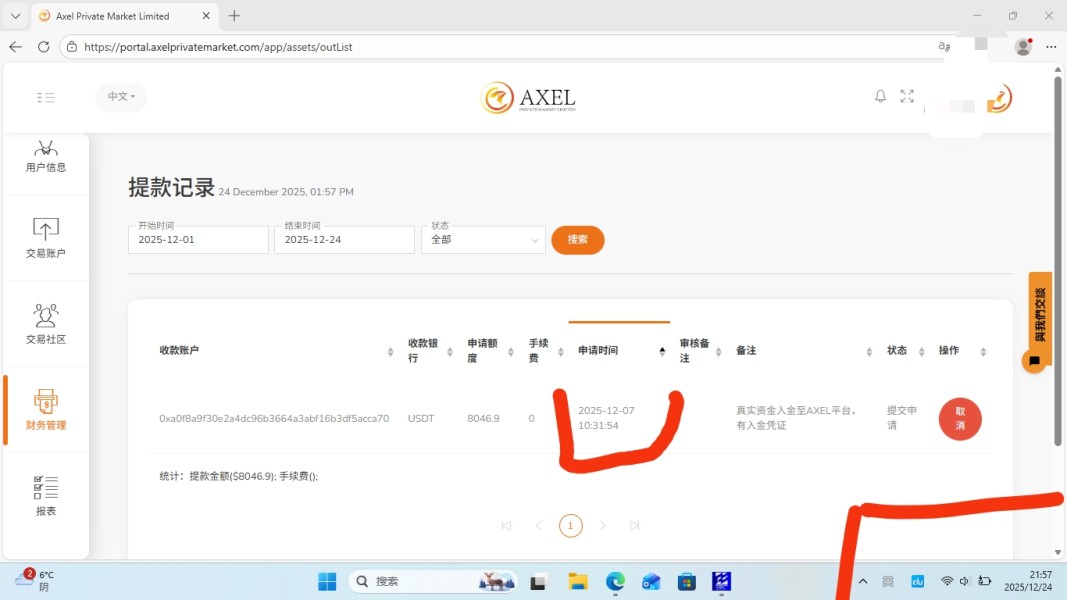Open 报表 in the sidebar

point(46,496)
